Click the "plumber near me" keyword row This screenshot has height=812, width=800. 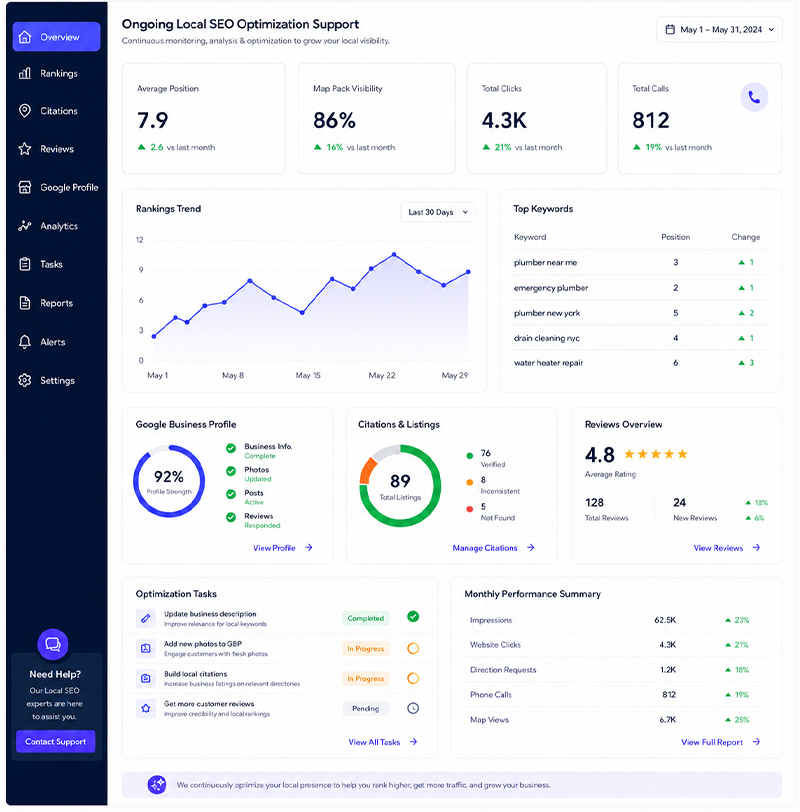[x=641, y=263]
